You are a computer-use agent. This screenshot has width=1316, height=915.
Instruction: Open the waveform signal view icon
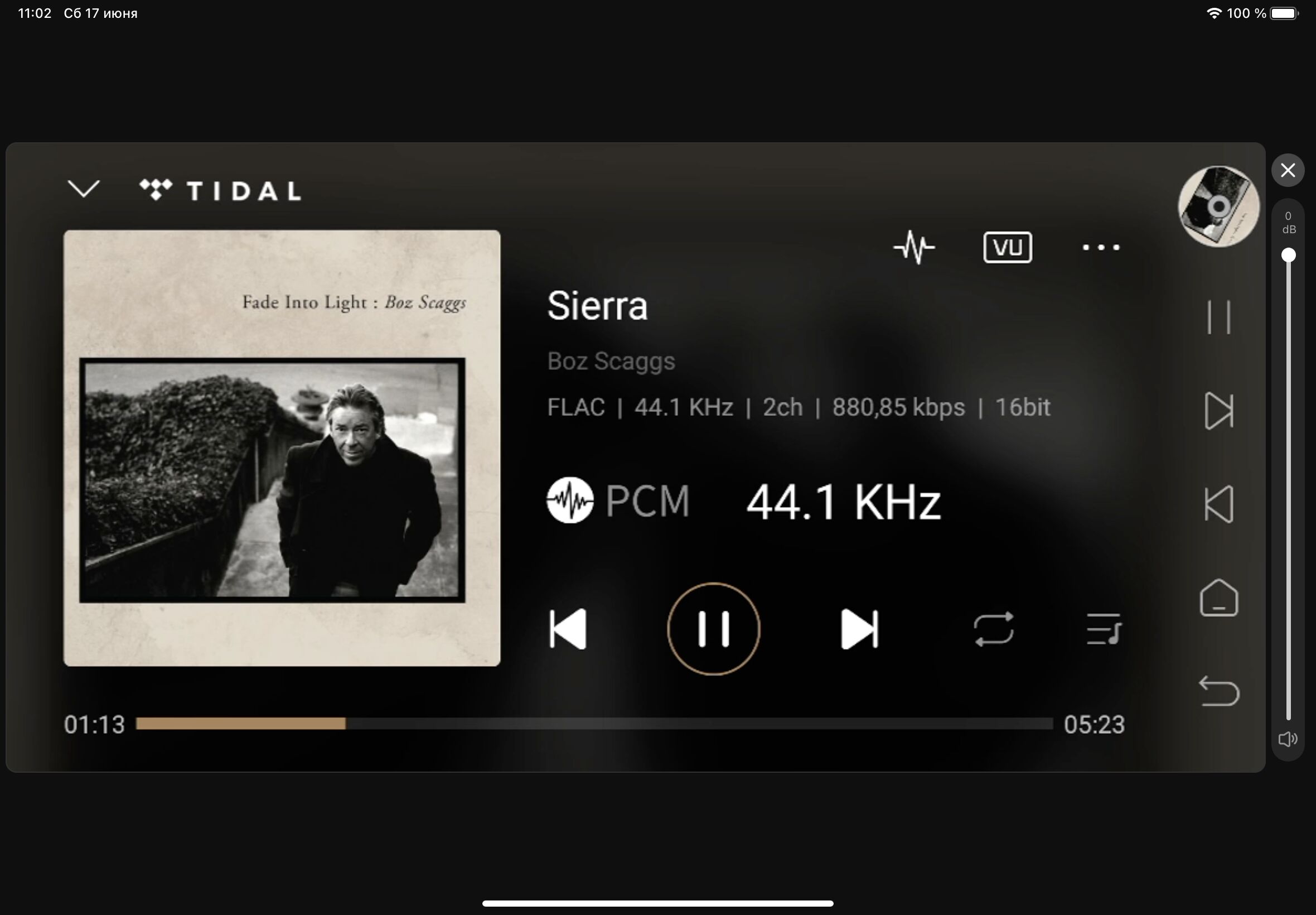coord(914,248)
